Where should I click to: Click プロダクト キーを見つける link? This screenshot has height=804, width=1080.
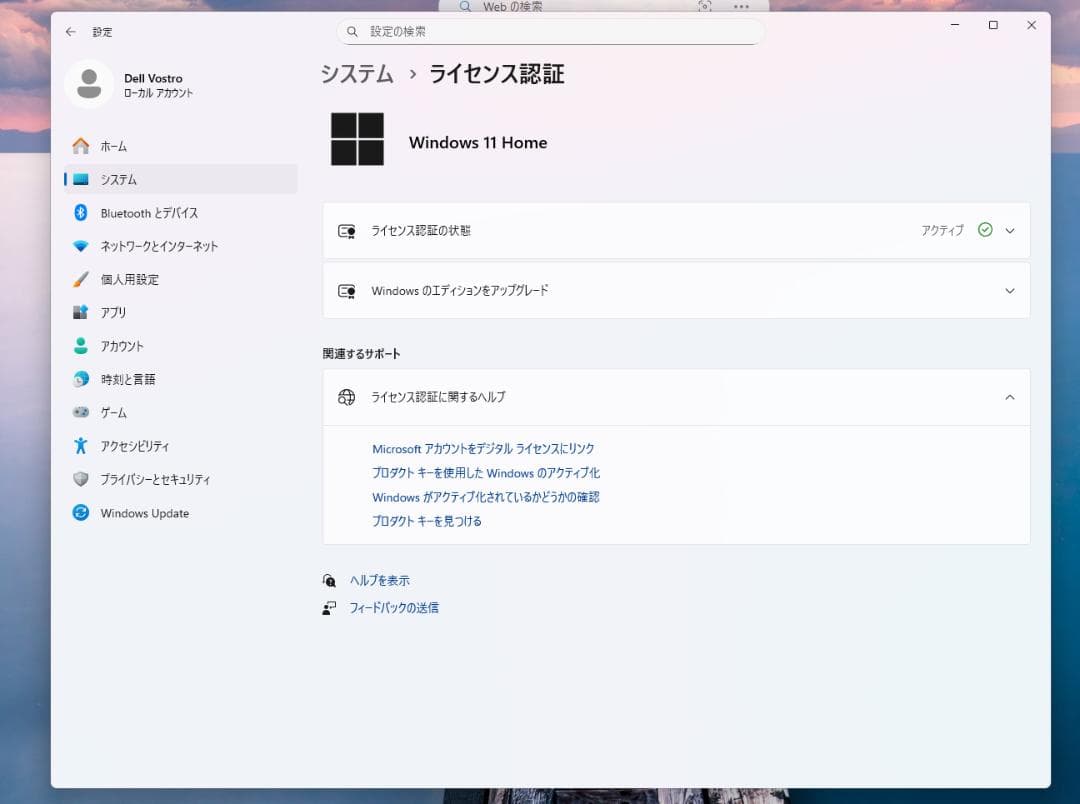[x=426, y=521]
